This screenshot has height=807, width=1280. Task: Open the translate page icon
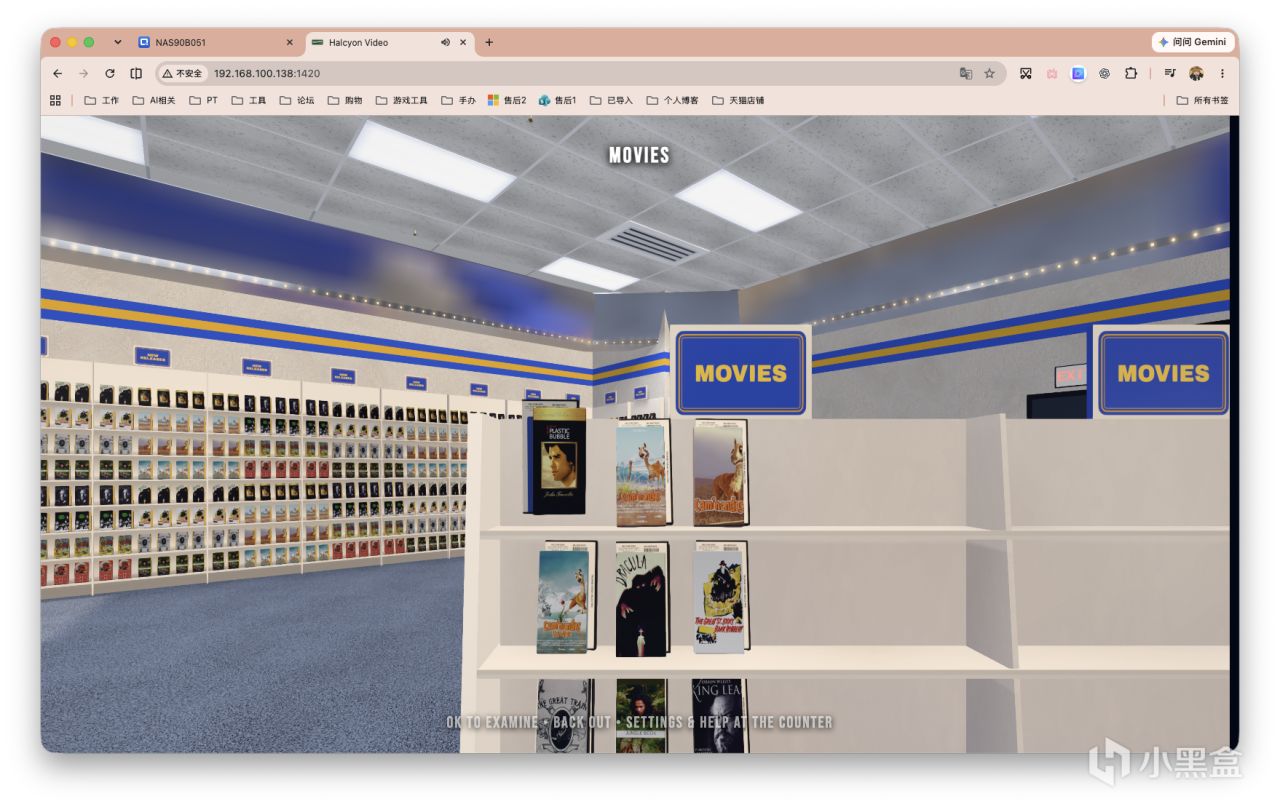[966, 73]
